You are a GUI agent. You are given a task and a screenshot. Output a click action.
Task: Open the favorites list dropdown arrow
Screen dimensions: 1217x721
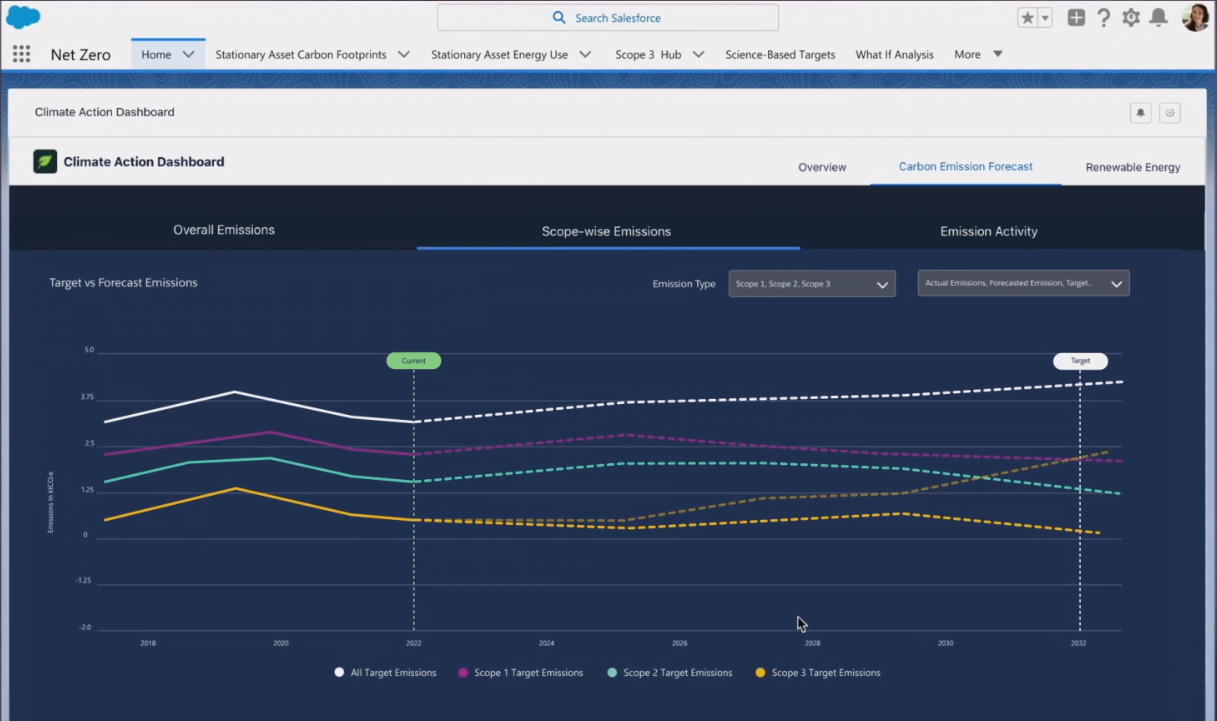point(1045,18)
